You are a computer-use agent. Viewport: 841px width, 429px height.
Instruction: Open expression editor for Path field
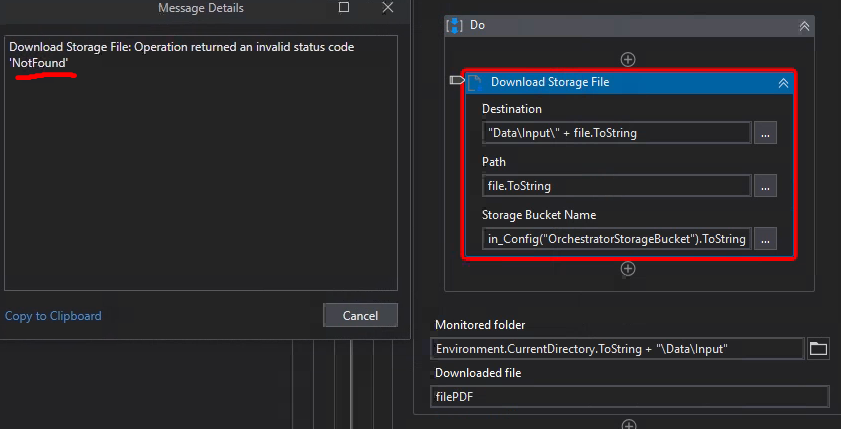point(765,186)
